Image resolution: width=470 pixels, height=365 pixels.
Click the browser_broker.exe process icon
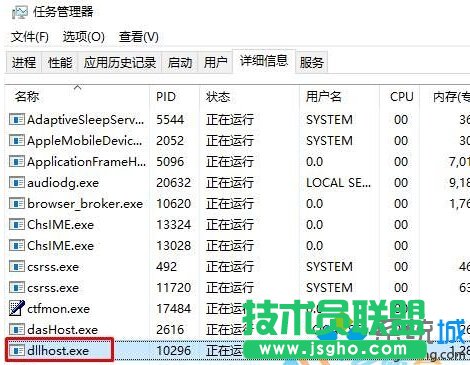tap(17, 203)
